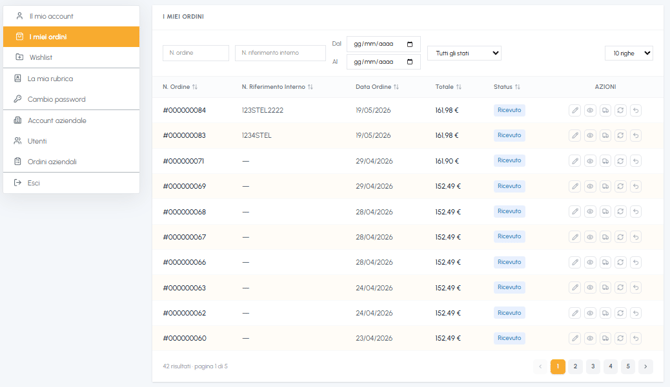
Task: Sort by Data Ordine column
Action: tap(377, 87)
